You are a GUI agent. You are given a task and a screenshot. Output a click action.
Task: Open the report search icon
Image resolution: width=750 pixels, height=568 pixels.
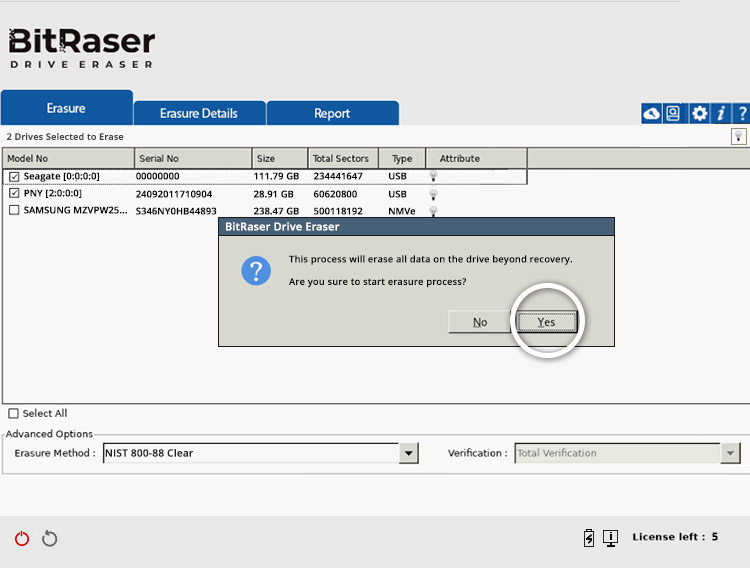[x=673, y=114]
